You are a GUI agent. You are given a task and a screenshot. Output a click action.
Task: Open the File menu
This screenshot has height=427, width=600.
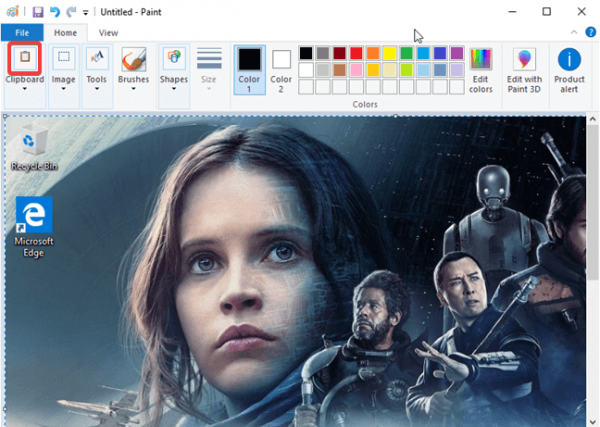[22, 33]
